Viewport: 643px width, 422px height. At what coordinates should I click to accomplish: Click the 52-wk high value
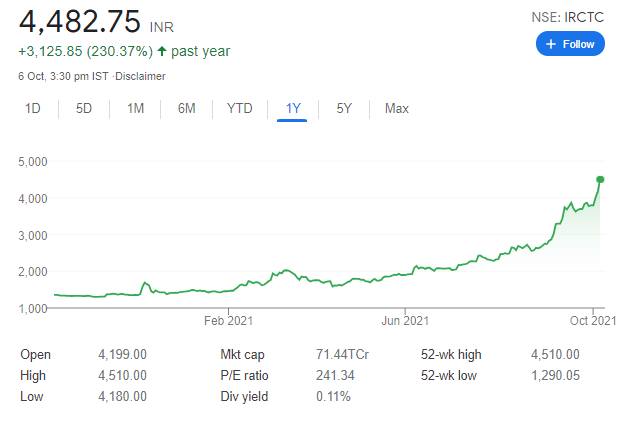555,354
